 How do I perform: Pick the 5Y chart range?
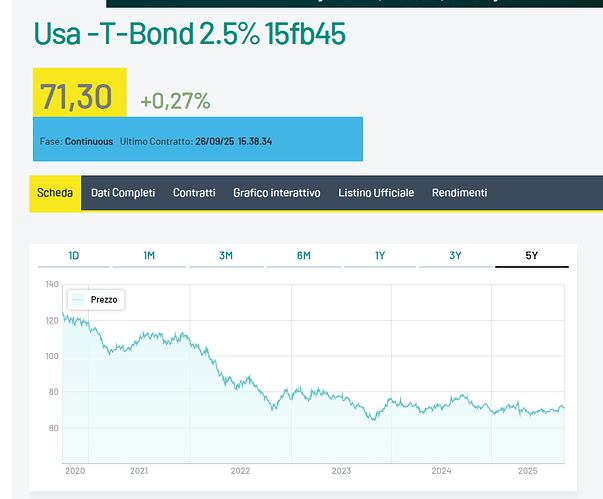[532, 256]
